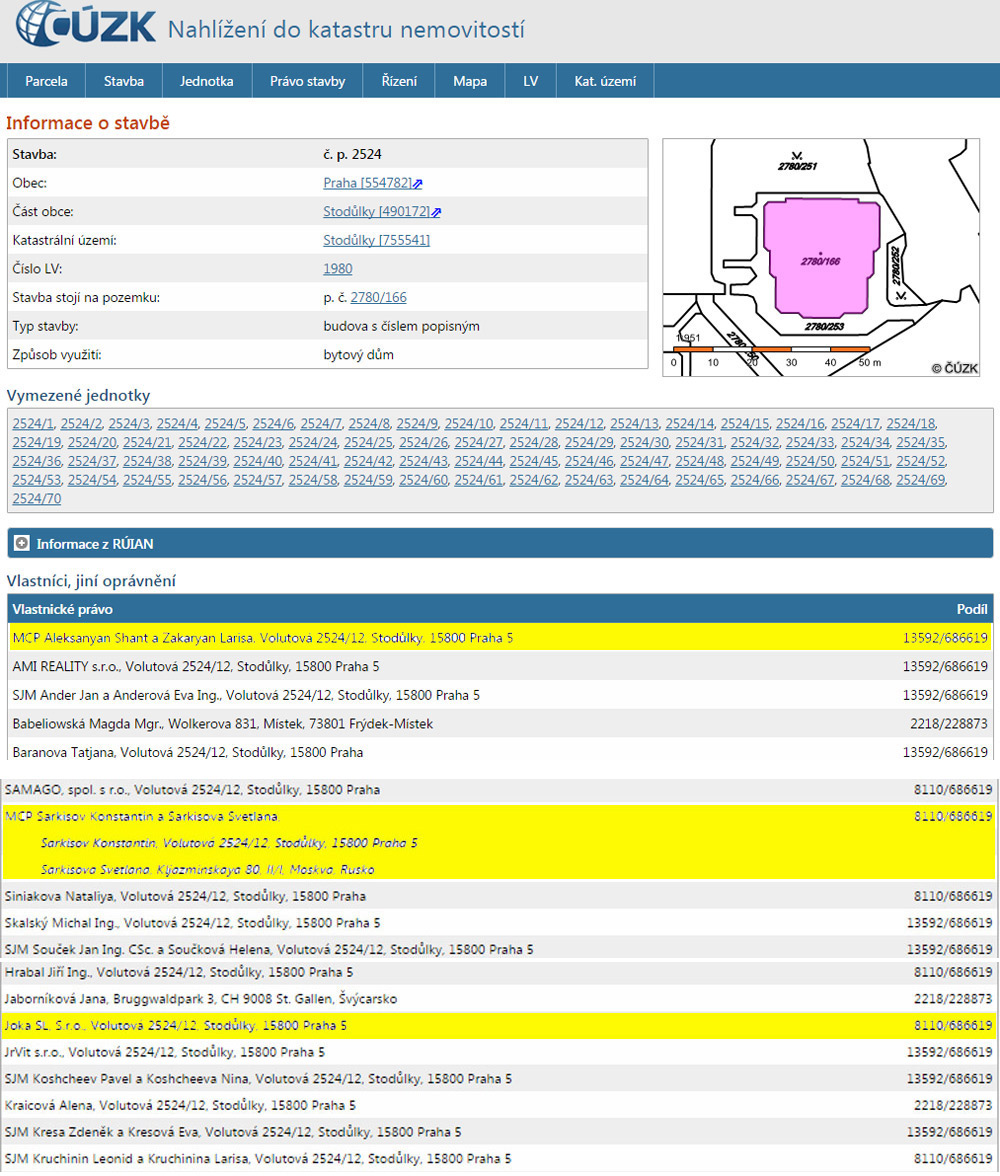1000x1176 pixels.
Task: Click the building number č. p. 2524
Action: point(353,154)
